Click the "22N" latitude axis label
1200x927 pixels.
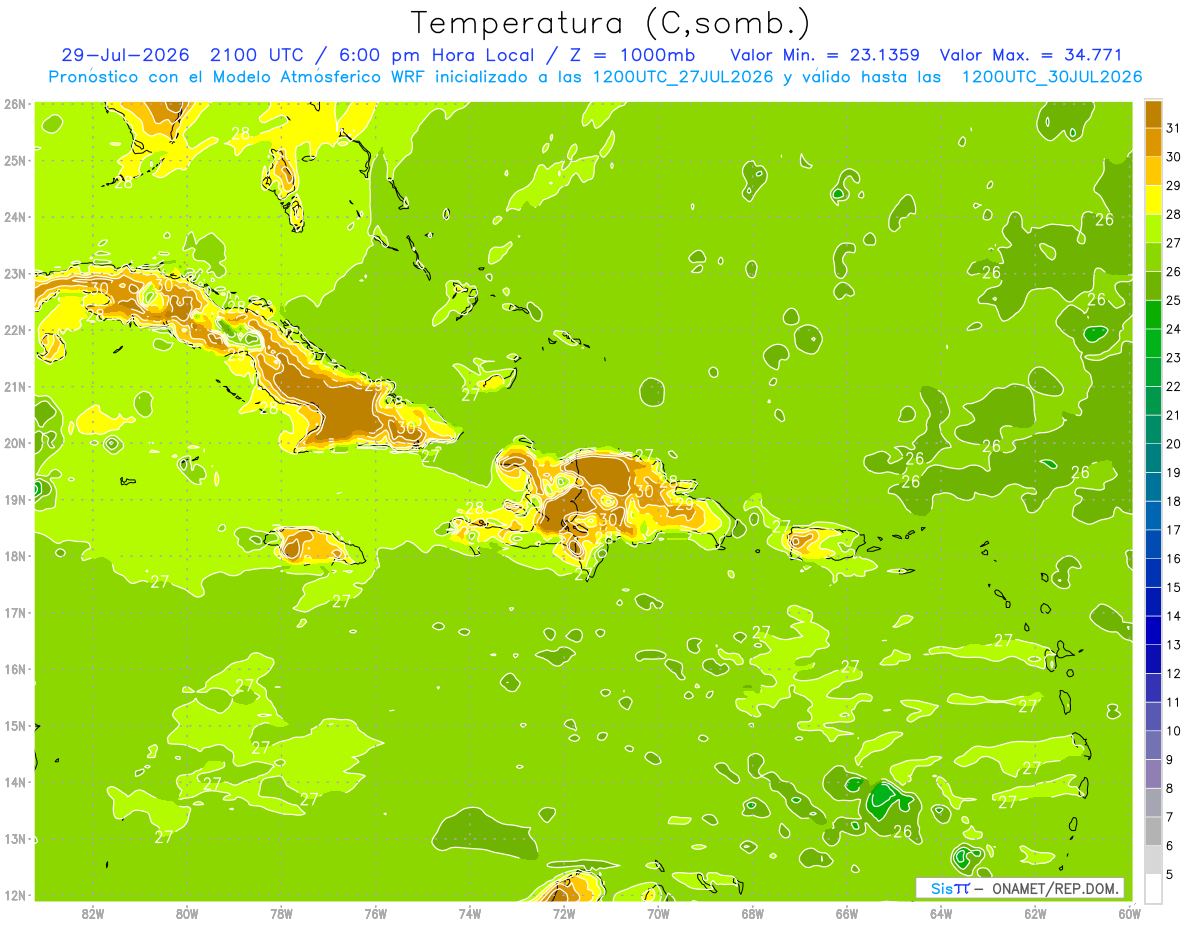(x=14, y=330)
